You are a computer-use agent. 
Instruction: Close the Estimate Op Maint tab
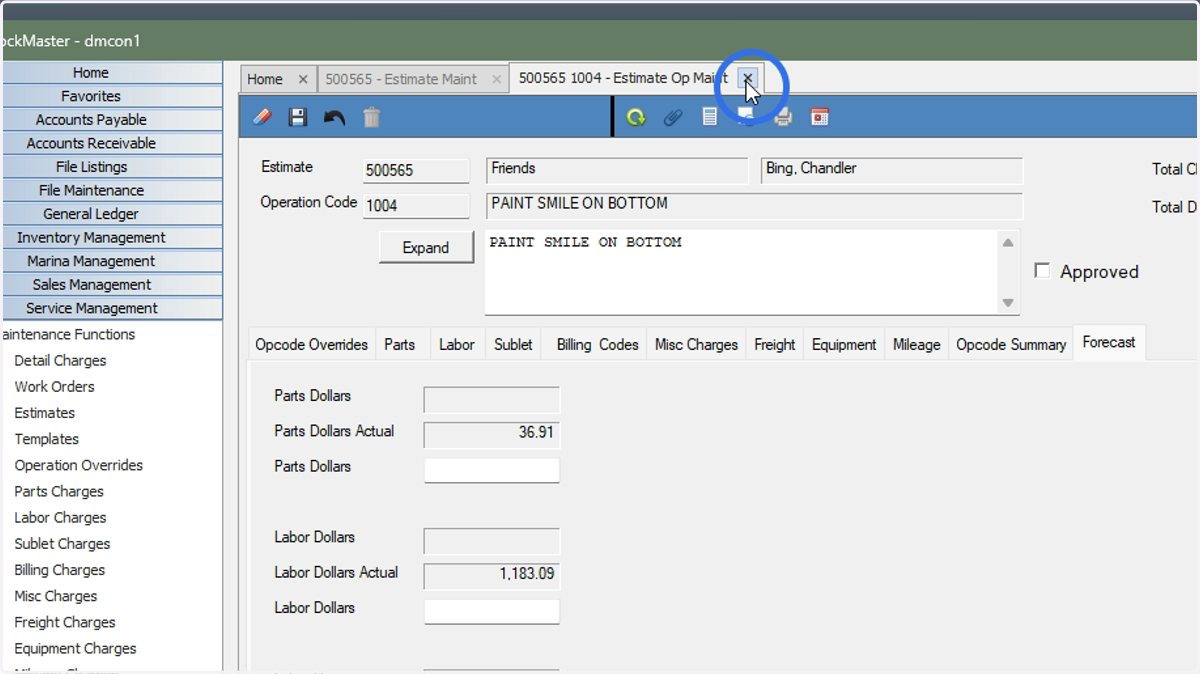pos(747,78)
